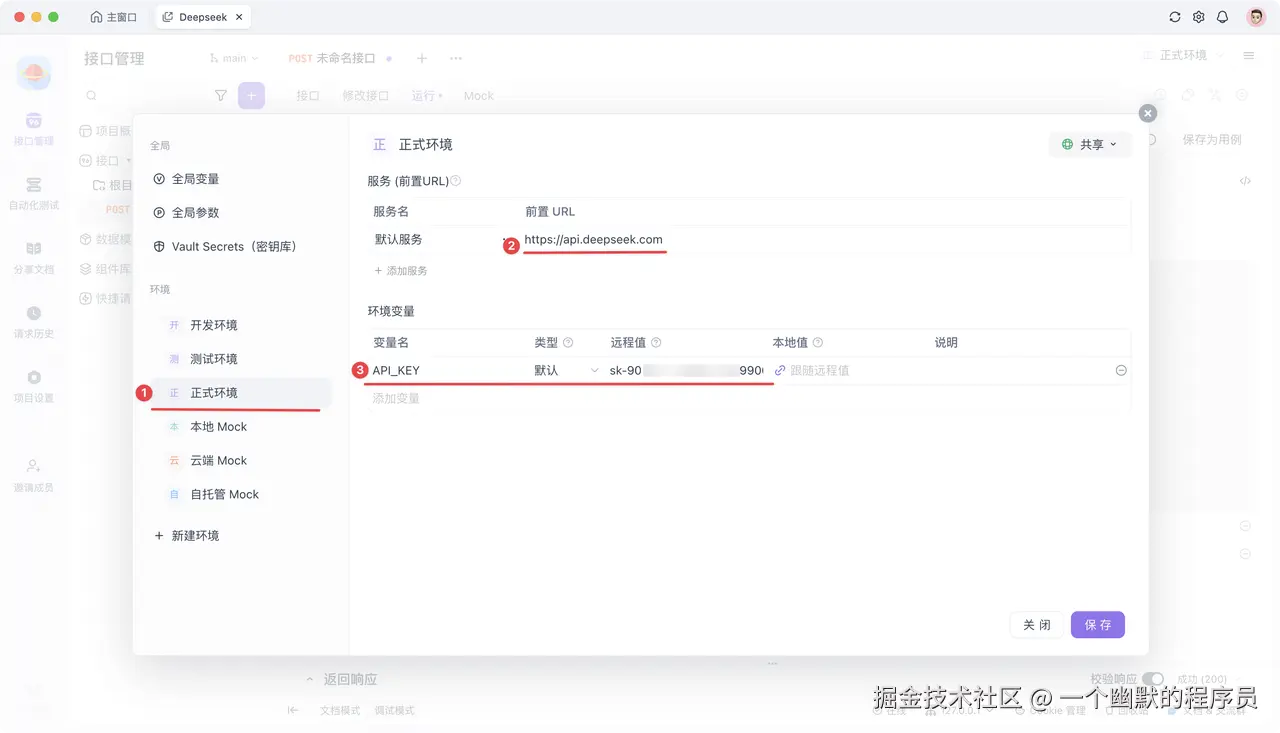Click the refresh icon in title bar
Screen dimensions: 1280x733
click(1175, 17)
